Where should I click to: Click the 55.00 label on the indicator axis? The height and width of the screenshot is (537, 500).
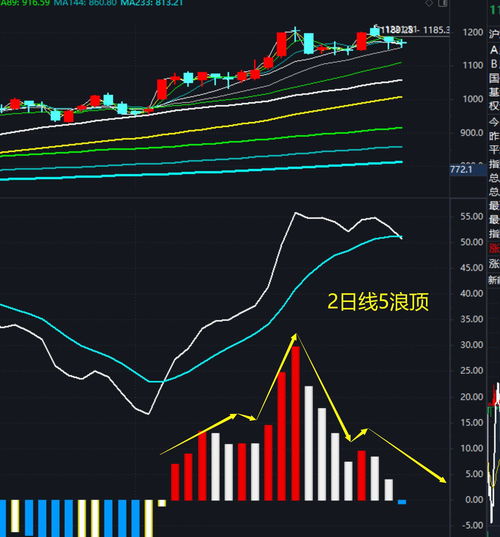[472, 216]
